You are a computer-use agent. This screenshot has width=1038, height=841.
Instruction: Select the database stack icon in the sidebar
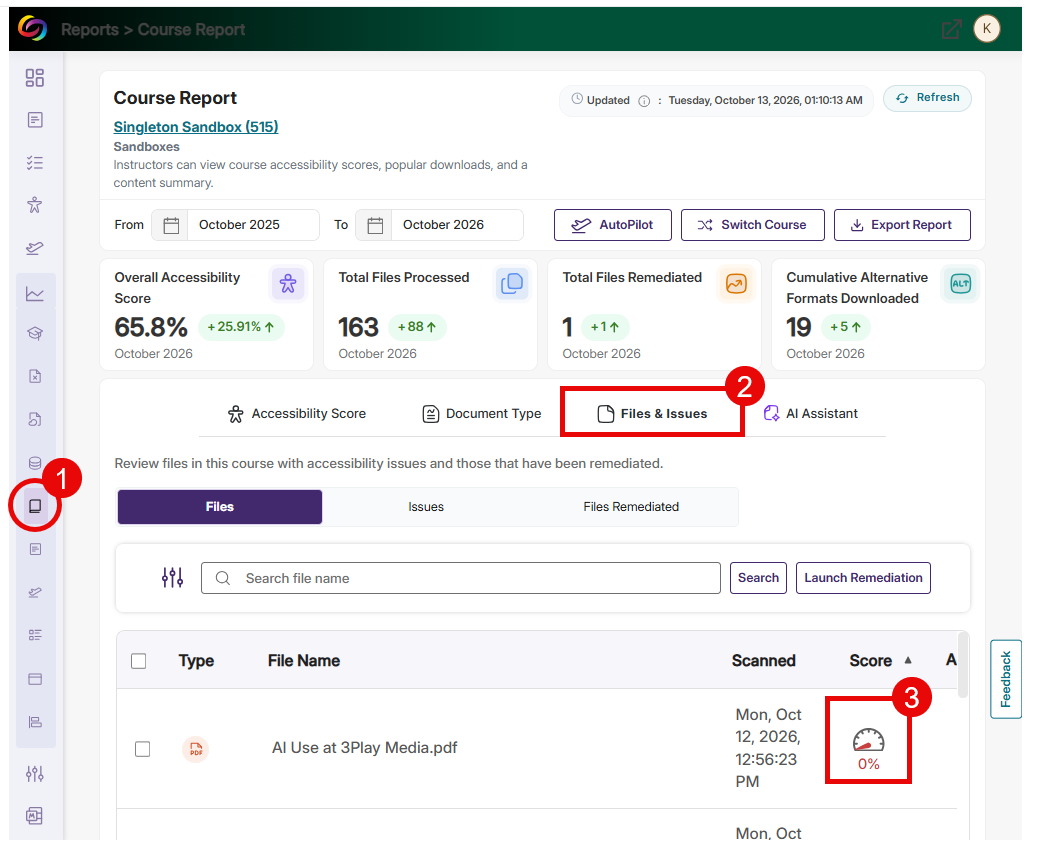pos(34,463)
